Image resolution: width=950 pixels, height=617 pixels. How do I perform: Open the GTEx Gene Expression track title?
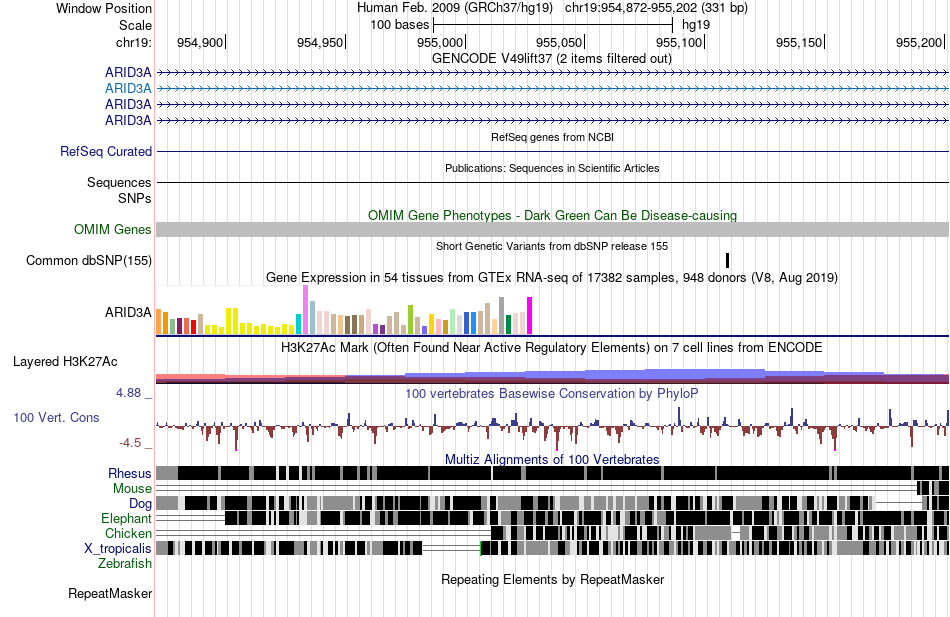[552, 278]
